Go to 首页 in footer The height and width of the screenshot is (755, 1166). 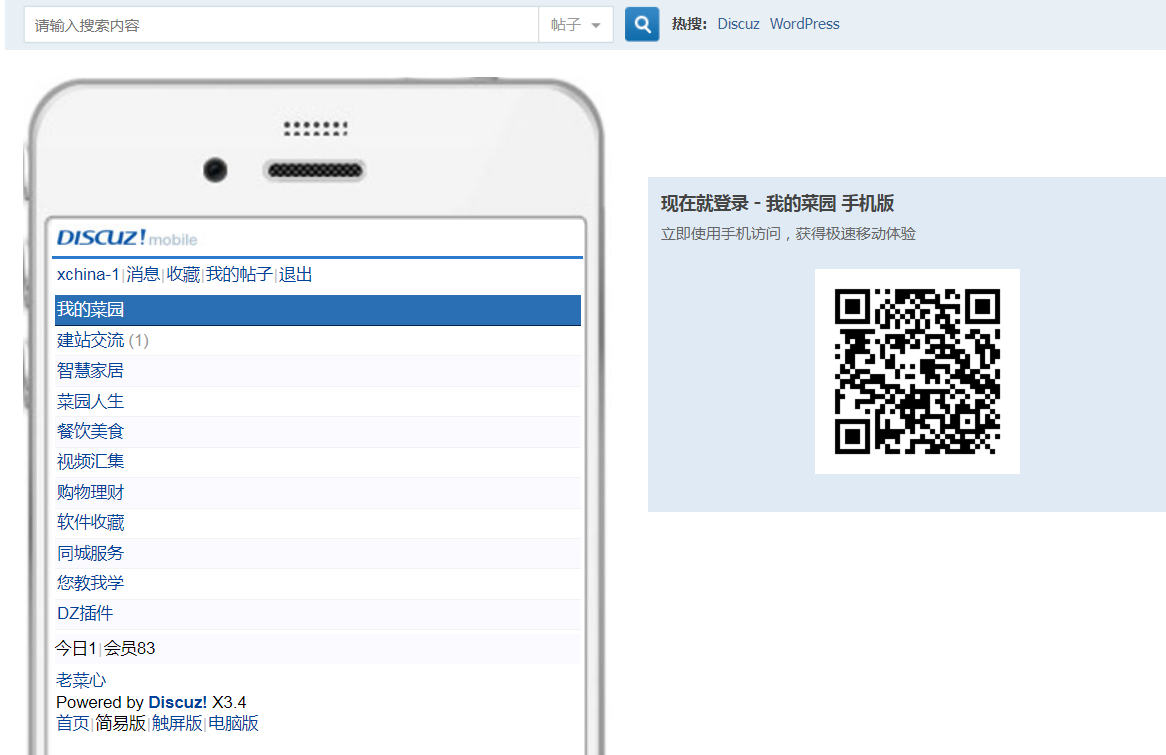73,723
